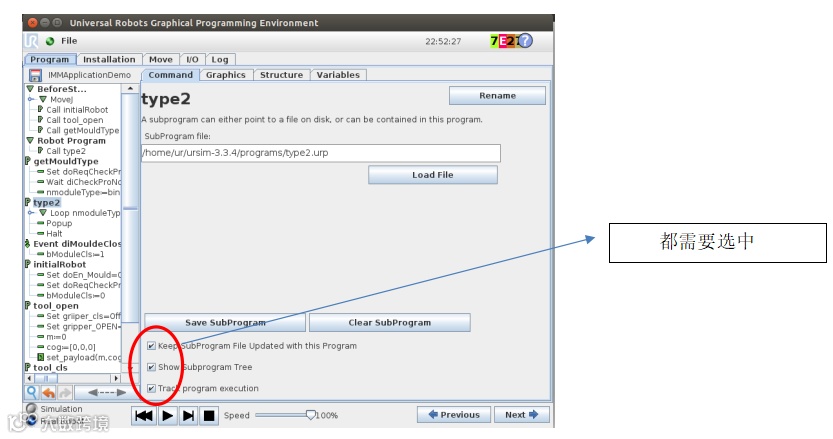
Task: Select the m≔0 assignment node
Action: pyautogui.click(x=56, y=336)
